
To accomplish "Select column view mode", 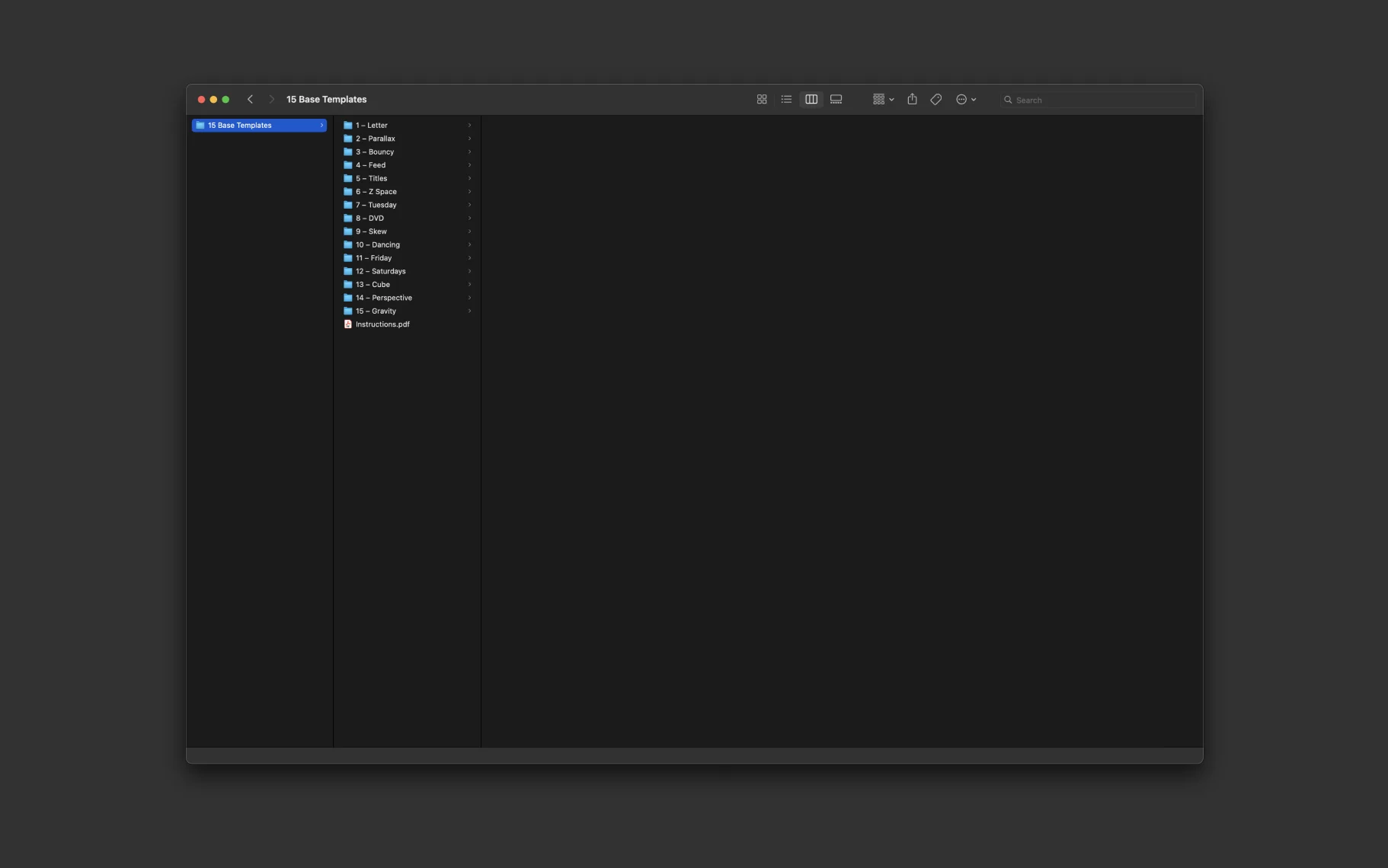I will pyautogui.click(x=811, y=100).
